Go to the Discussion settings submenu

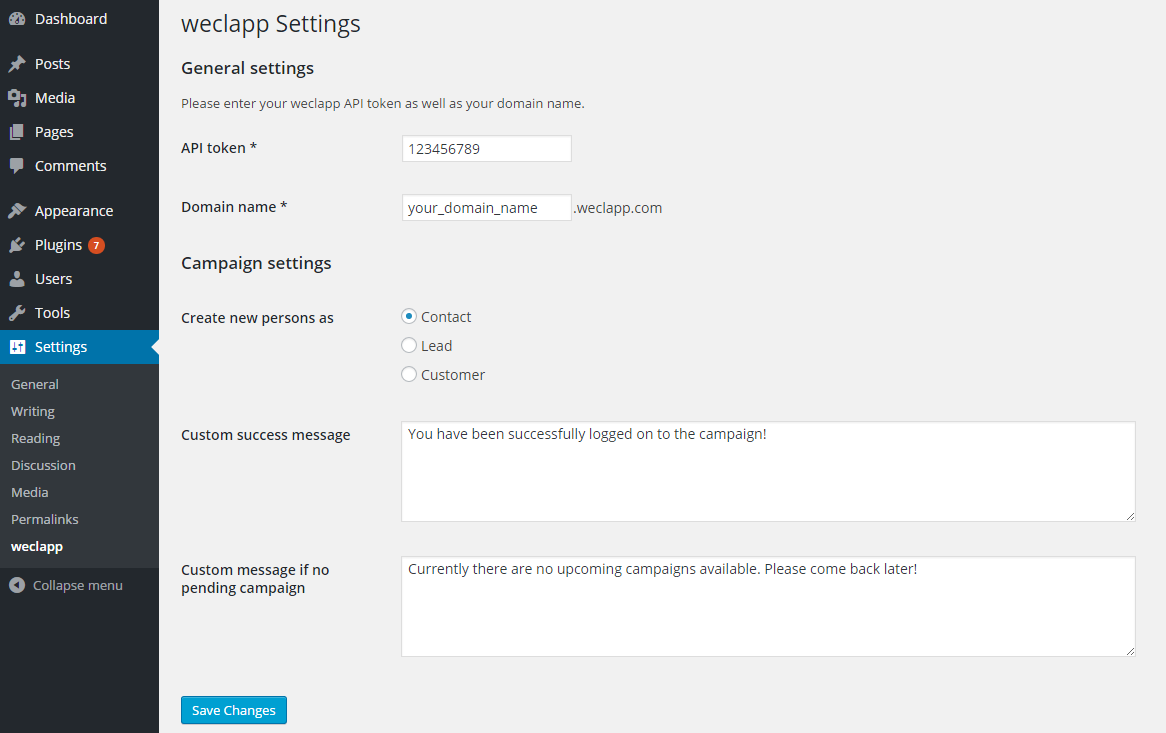pos(43,465)
